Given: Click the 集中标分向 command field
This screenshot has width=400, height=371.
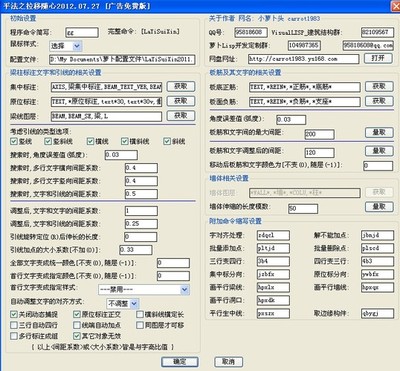Looking at the screenshot, I should pyautogui.click(x=273, y=274).
